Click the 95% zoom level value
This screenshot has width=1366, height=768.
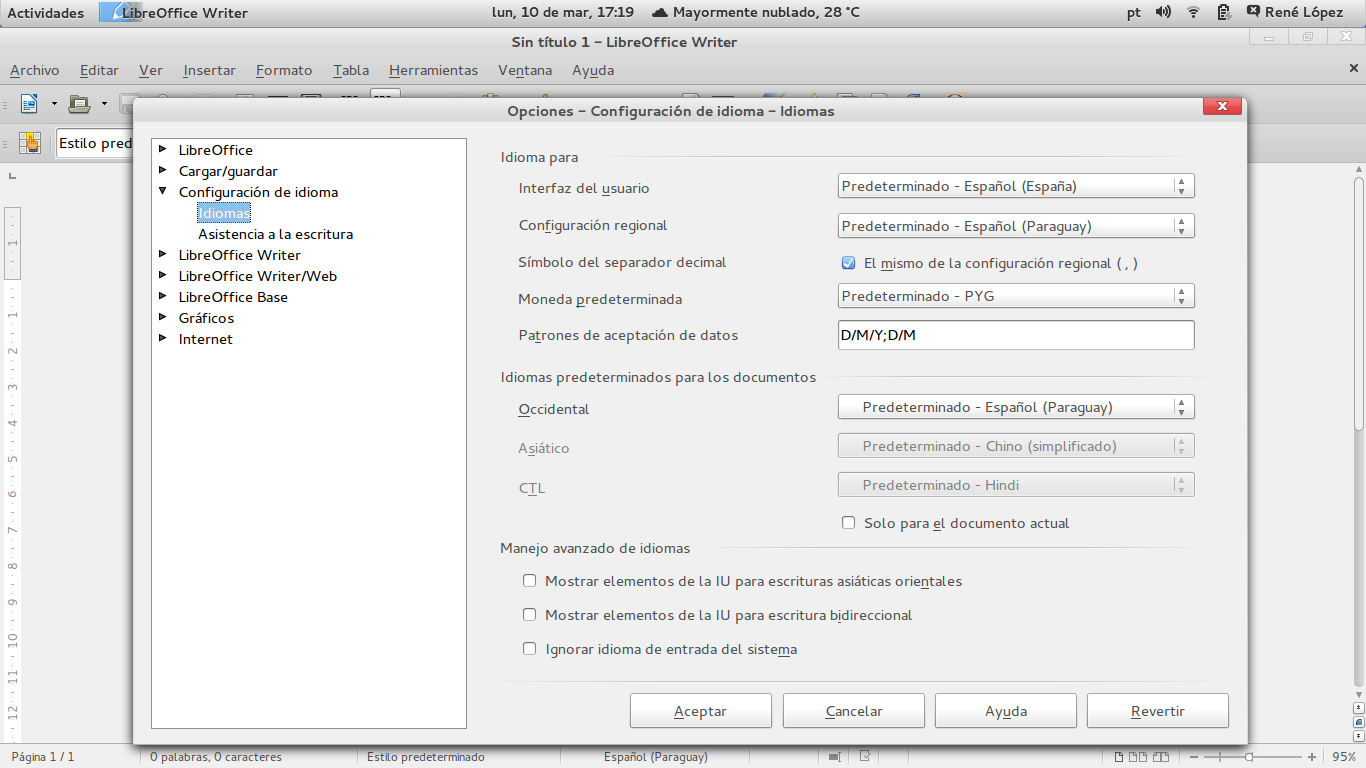tap(1344, 757)
